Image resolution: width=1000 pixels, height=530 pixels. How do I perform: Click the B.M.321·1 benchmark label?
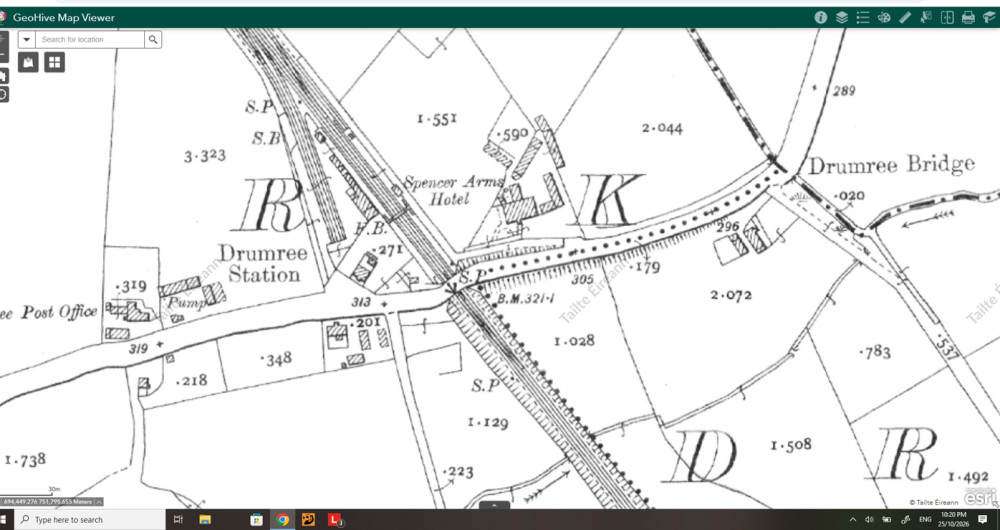526,297
